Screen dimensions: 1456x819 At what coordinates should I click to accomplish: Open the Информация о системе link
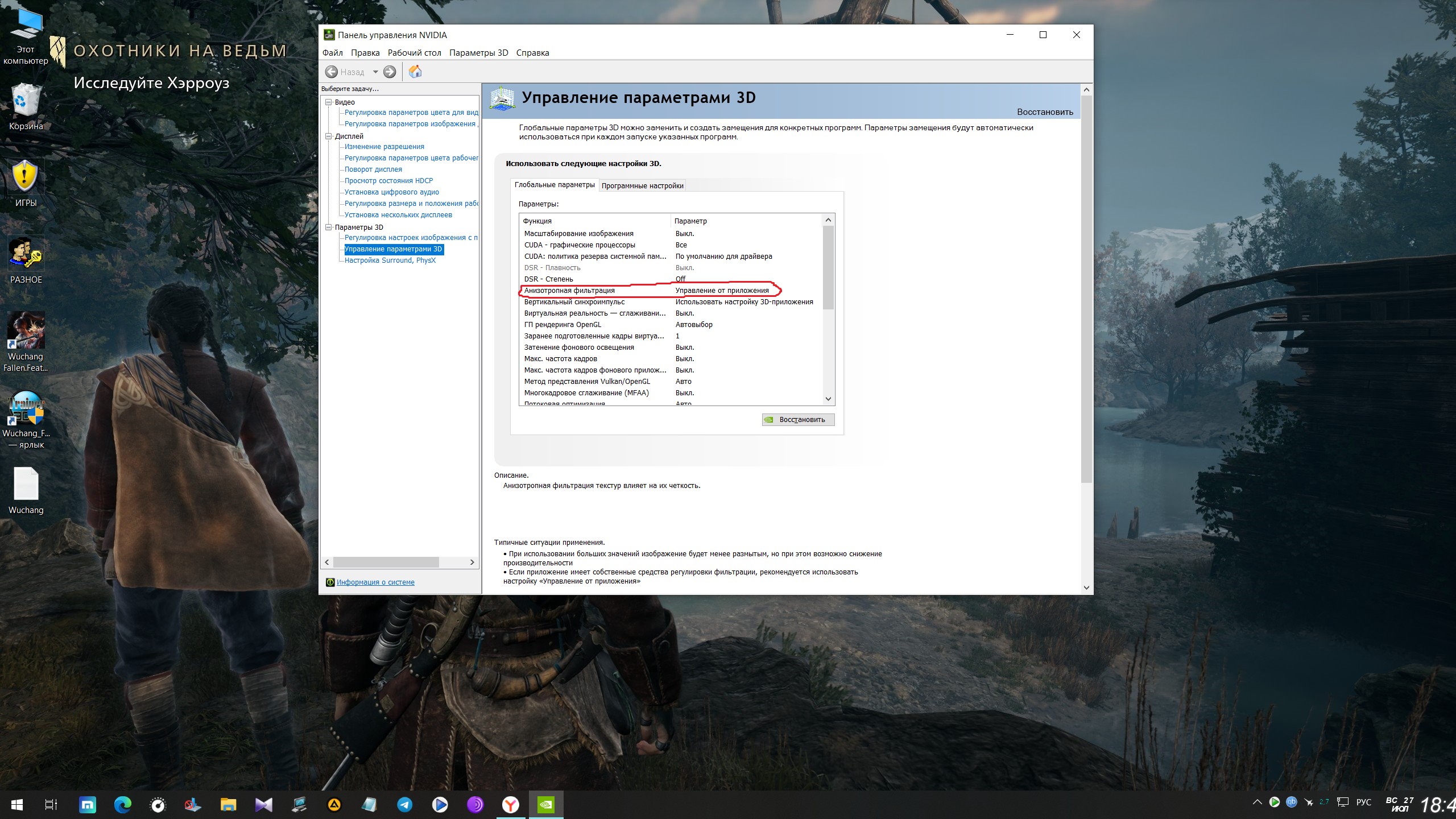[375, 582]
